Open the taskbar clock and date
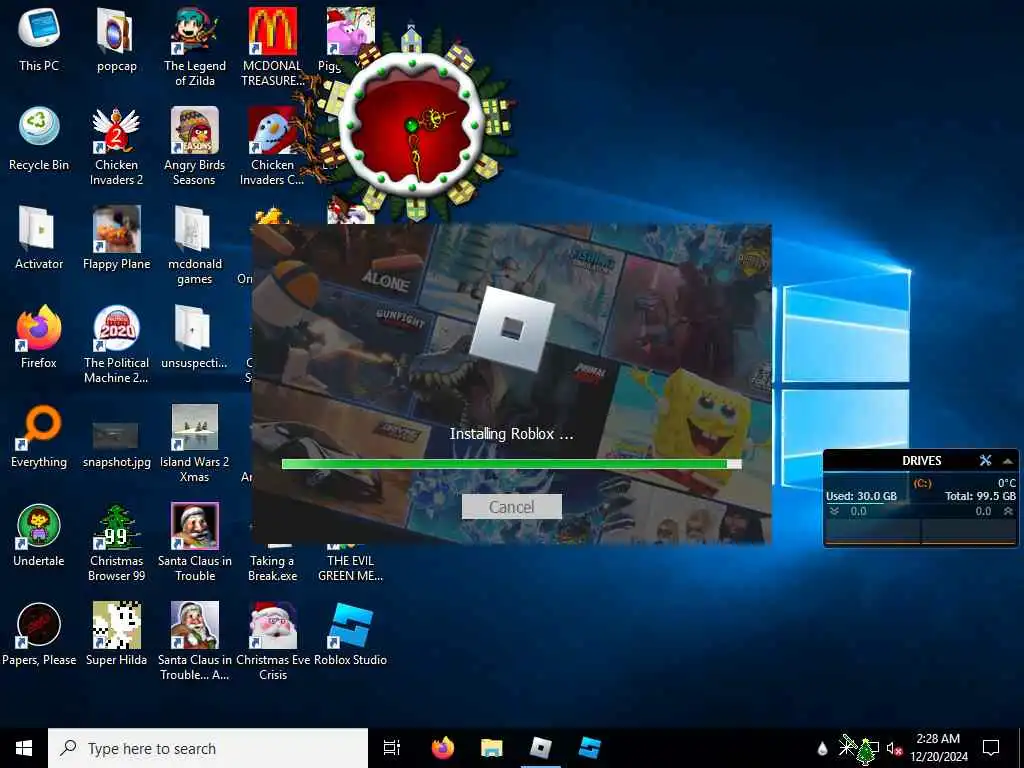 click(x=938, y=748)
